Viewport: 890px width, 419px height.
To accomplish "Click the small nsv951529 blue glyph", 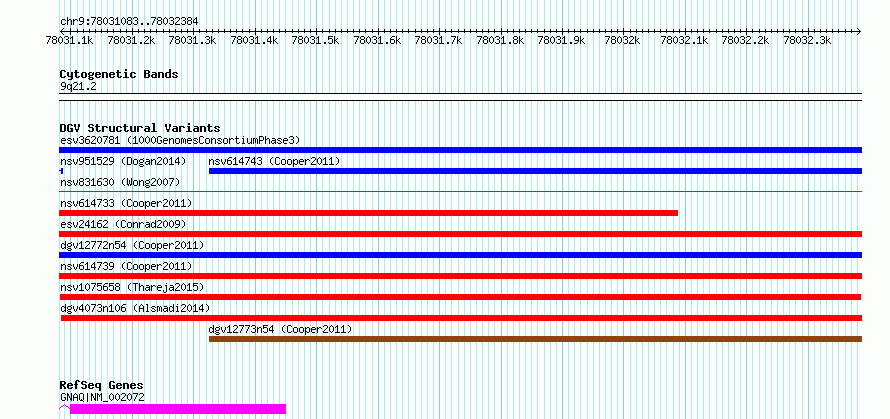I will coord(61,171).
